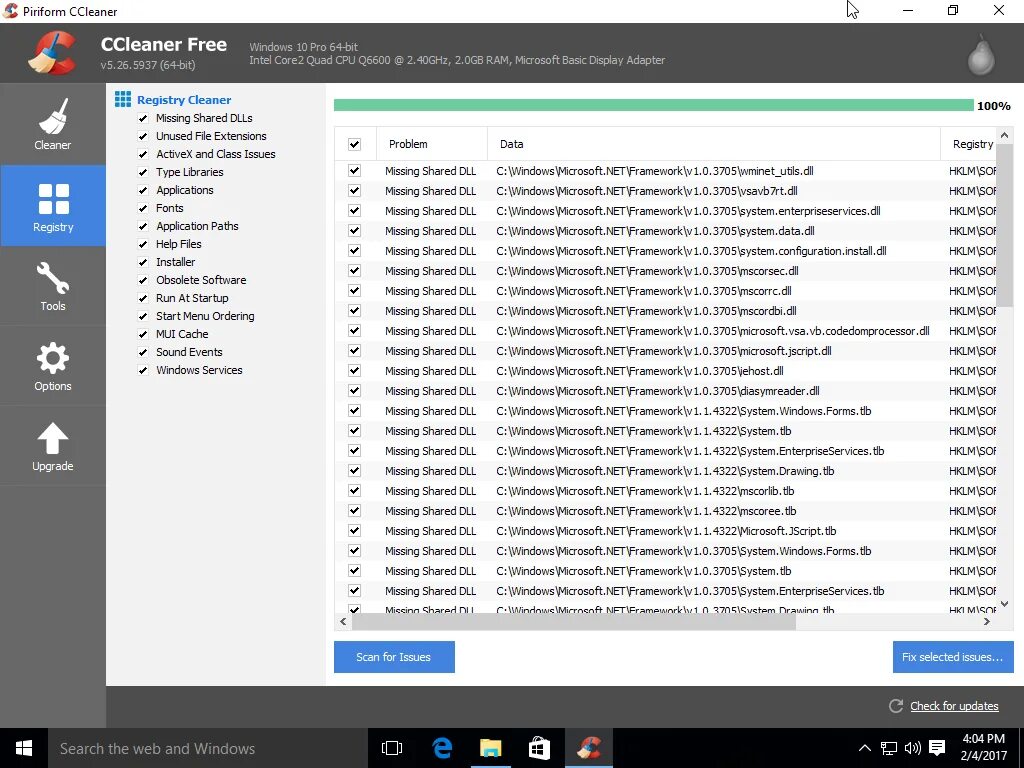Open the Windows Store taskbar icon
Screen dimensions: 1024x768
(x=539, y=748)
